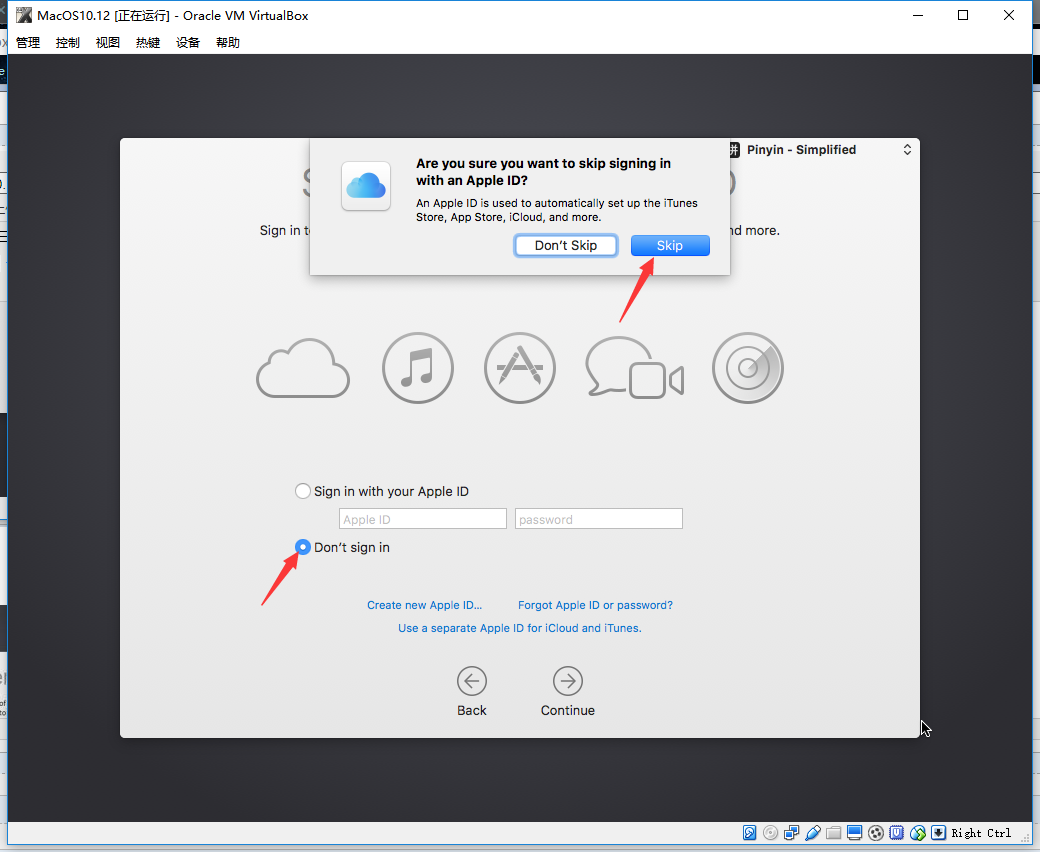
Task: Go to the previous step with the Back arrow
Action: 472,681
